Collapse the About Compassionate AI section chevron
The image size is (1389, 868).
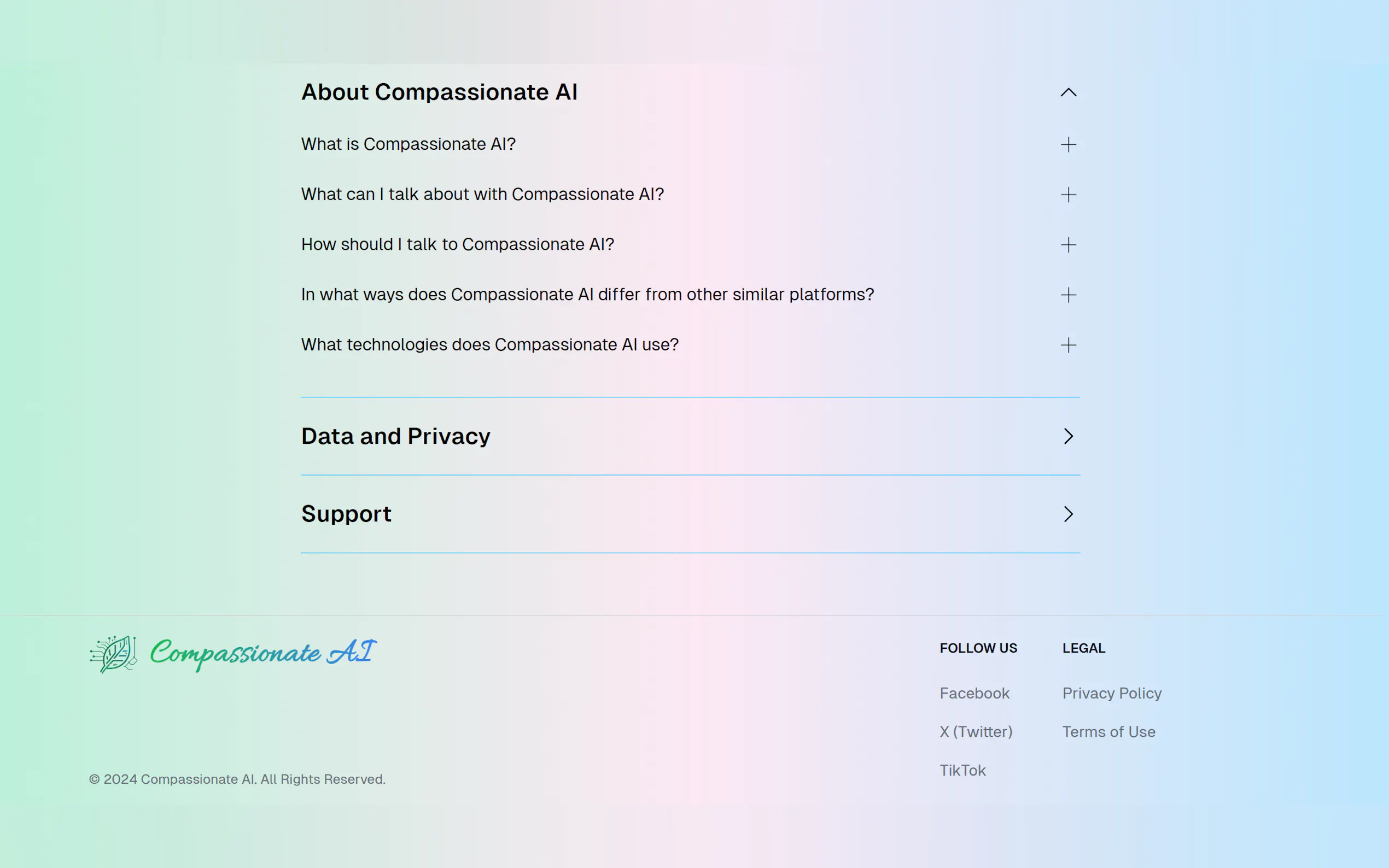coord(1068,92)
